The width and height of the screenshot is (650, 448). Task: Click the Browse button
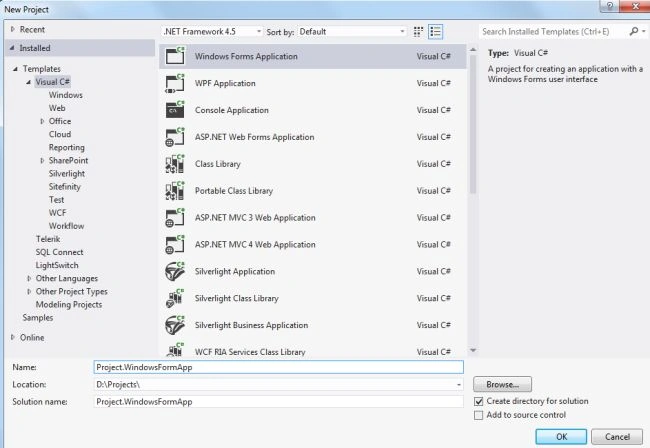(502, 384)
